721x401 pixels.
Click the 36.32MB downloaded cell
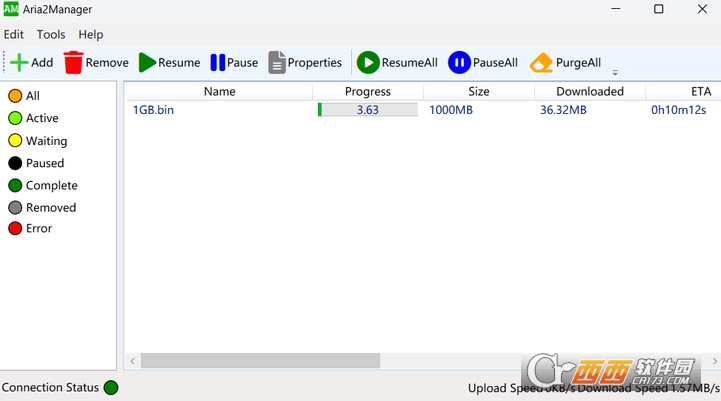click(563, 110)
